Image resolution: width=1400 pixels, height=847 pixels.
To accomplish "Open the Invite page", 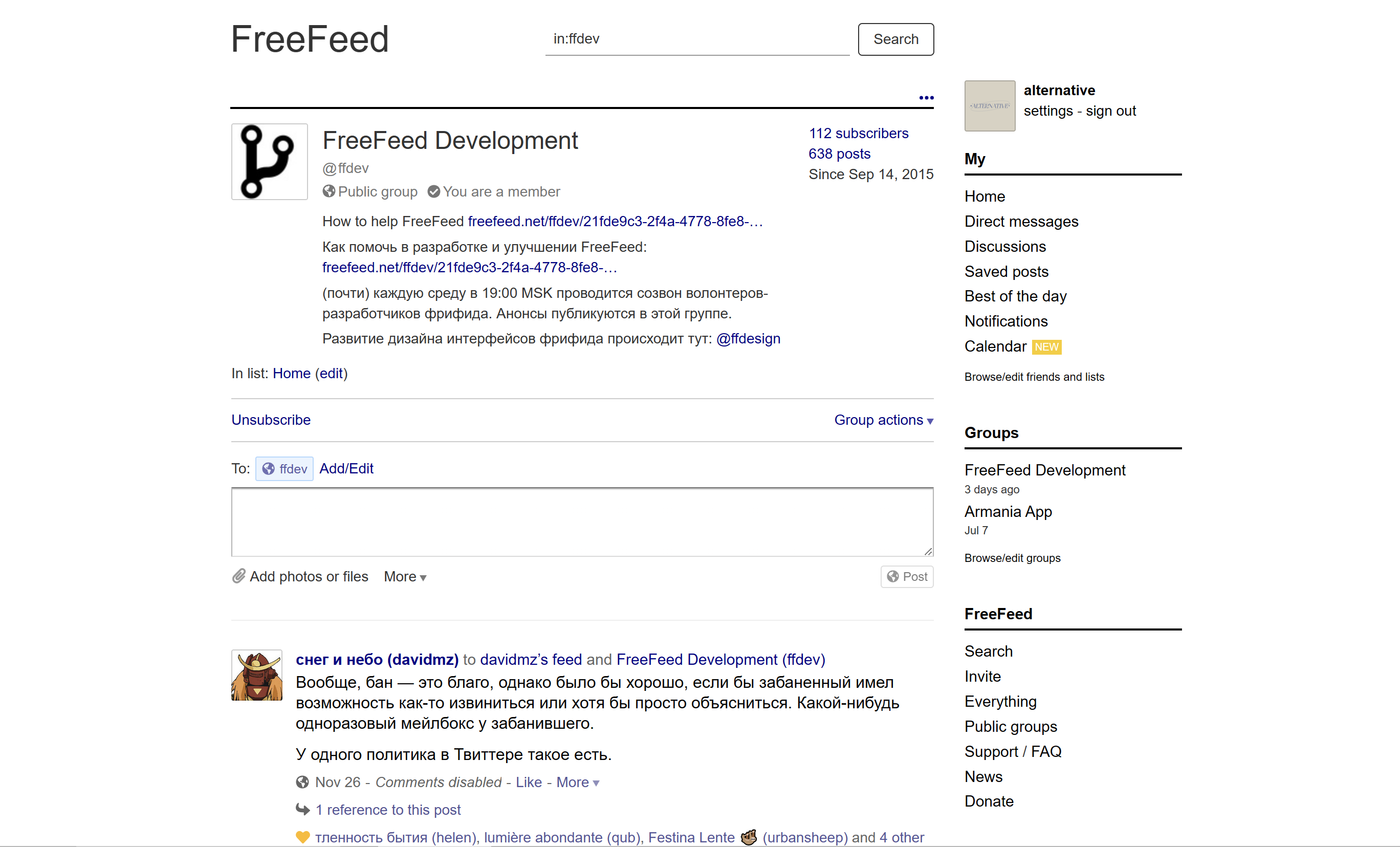I will tap(982, 677).
